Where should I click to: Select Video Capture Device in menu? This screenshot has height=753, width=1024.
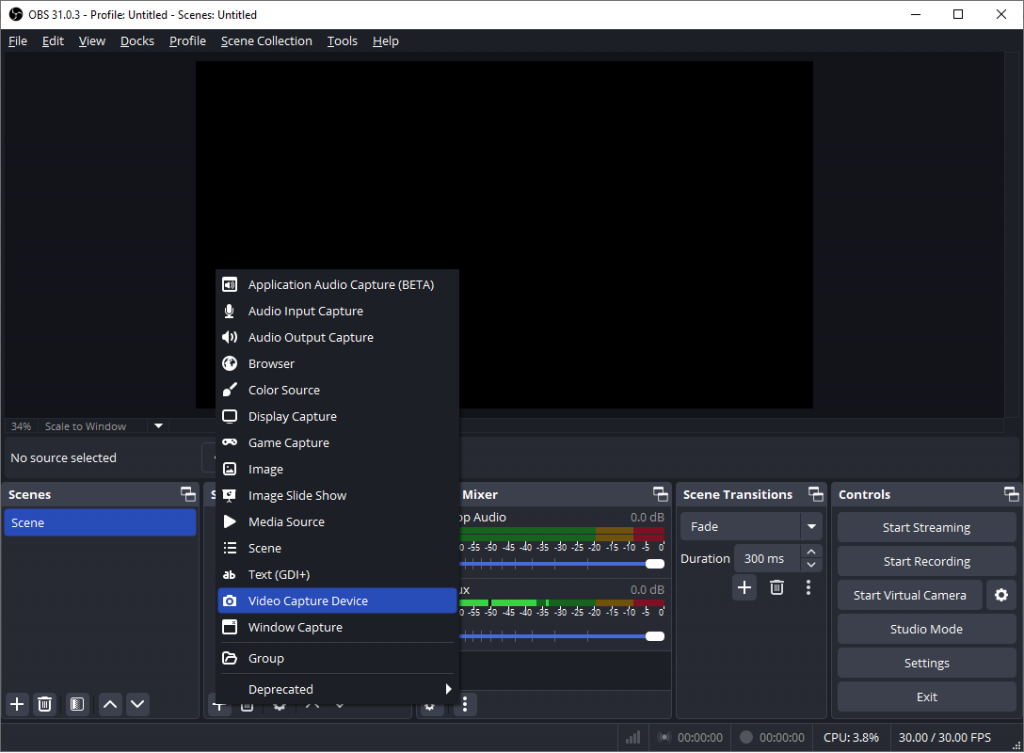point(337,601)
